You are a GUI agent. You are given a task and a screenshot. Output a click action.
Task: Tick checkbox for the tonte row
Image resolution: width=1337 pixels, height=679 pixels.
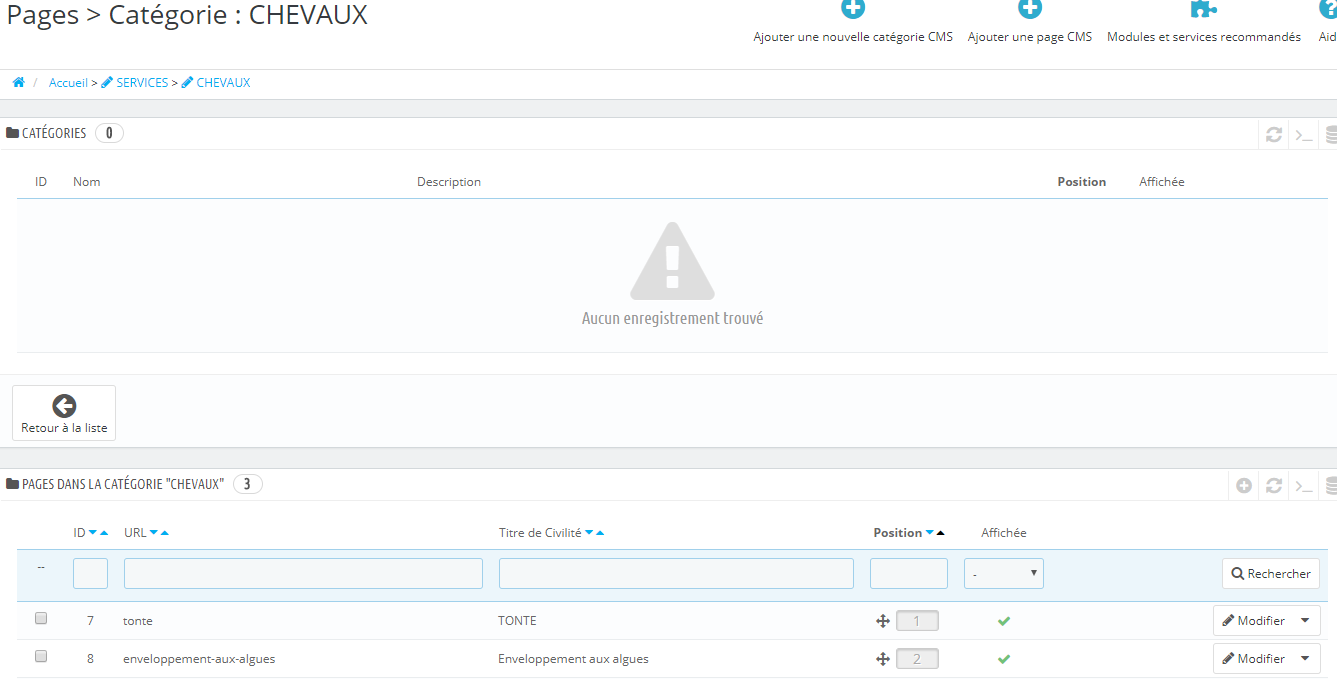pyautogui.click(x=41, y=619)
